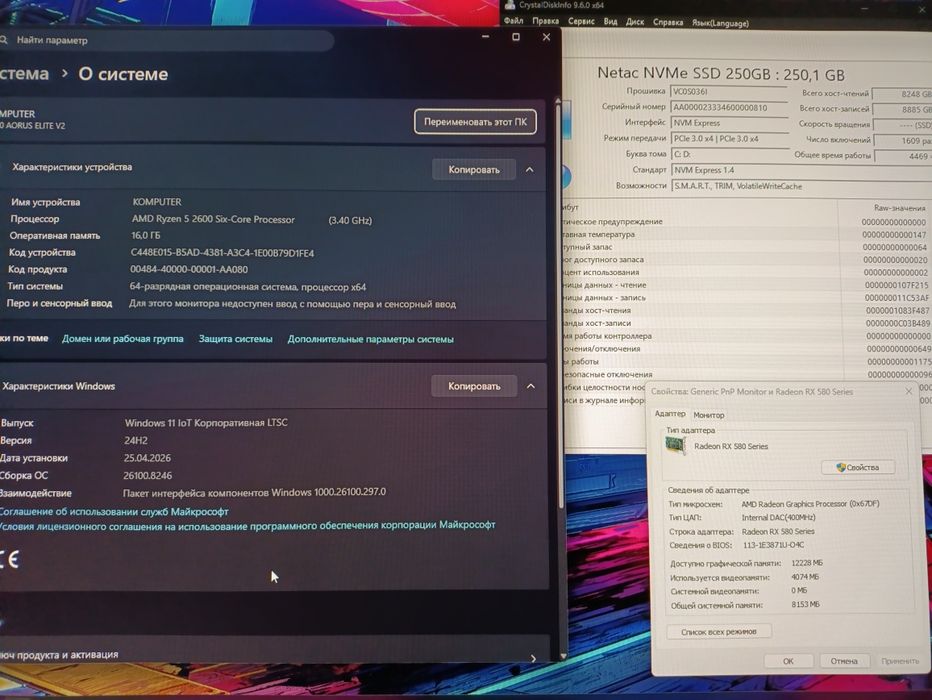
Task: Open the Файл menu in CrystalDiskInfo
Action: click(514, 21)
